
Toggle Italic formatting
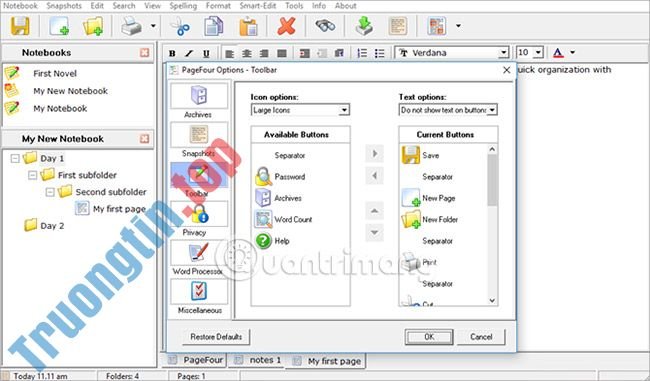coord(189,53)
